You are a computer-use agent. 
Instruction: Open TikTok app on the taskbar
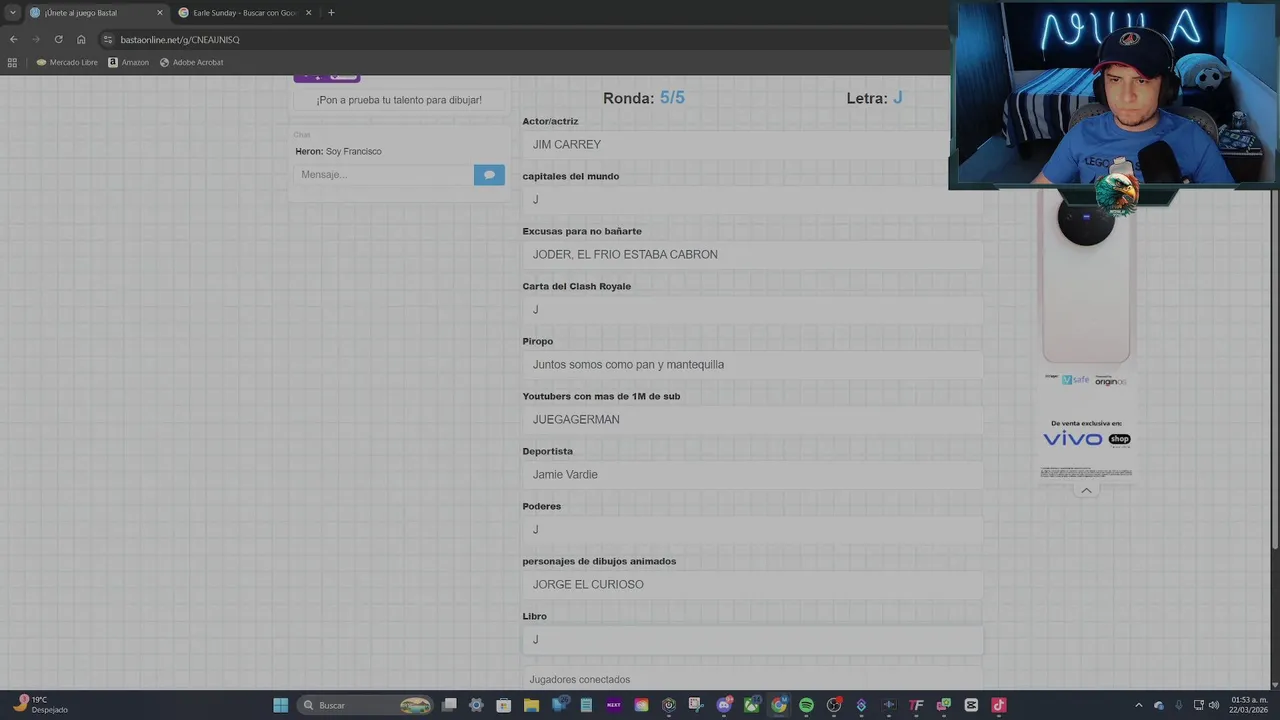tap(998, 705)
